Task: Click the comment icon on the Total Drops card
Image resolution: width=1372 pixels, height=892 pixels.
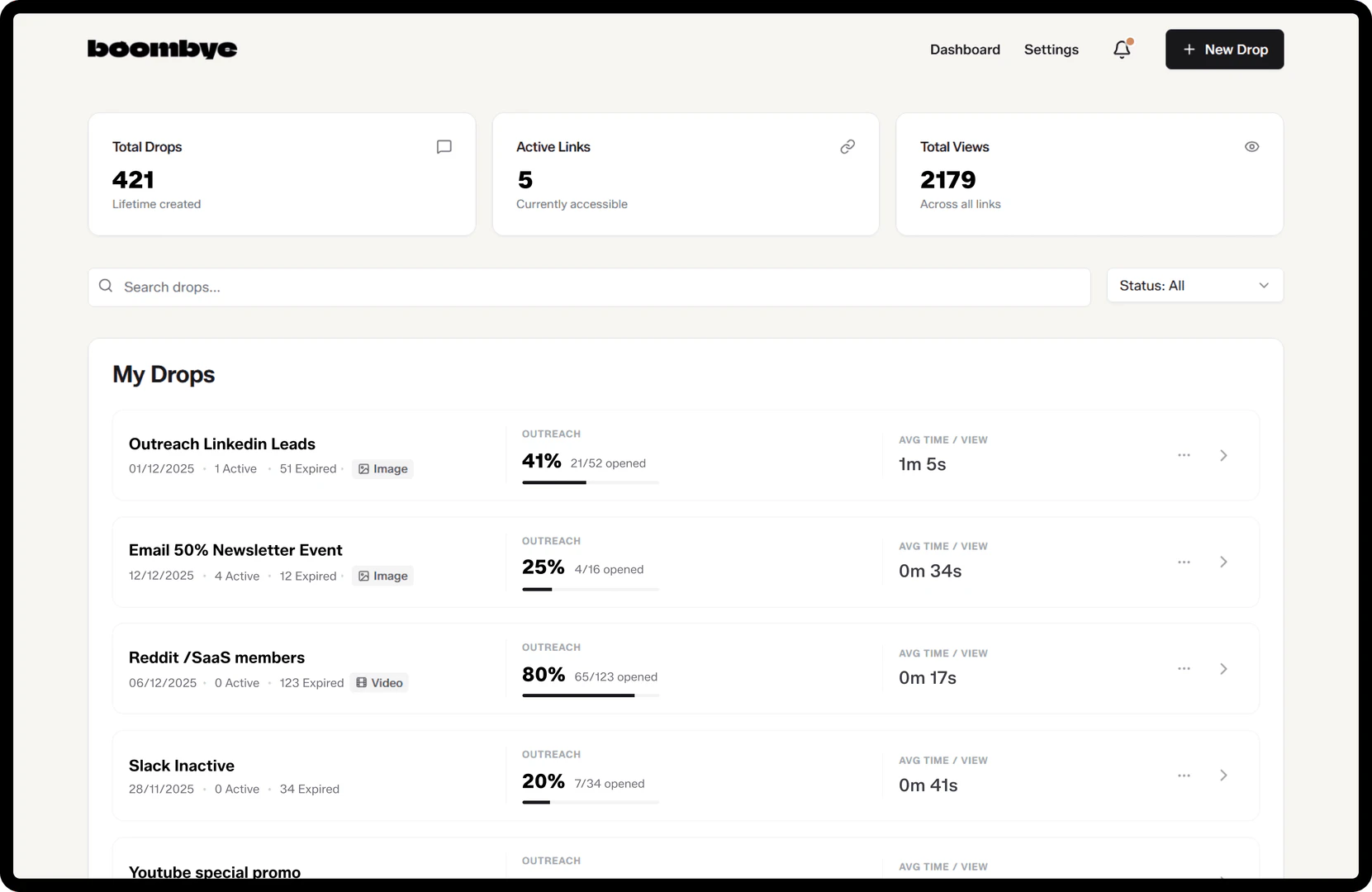Action: pos(444,146)
